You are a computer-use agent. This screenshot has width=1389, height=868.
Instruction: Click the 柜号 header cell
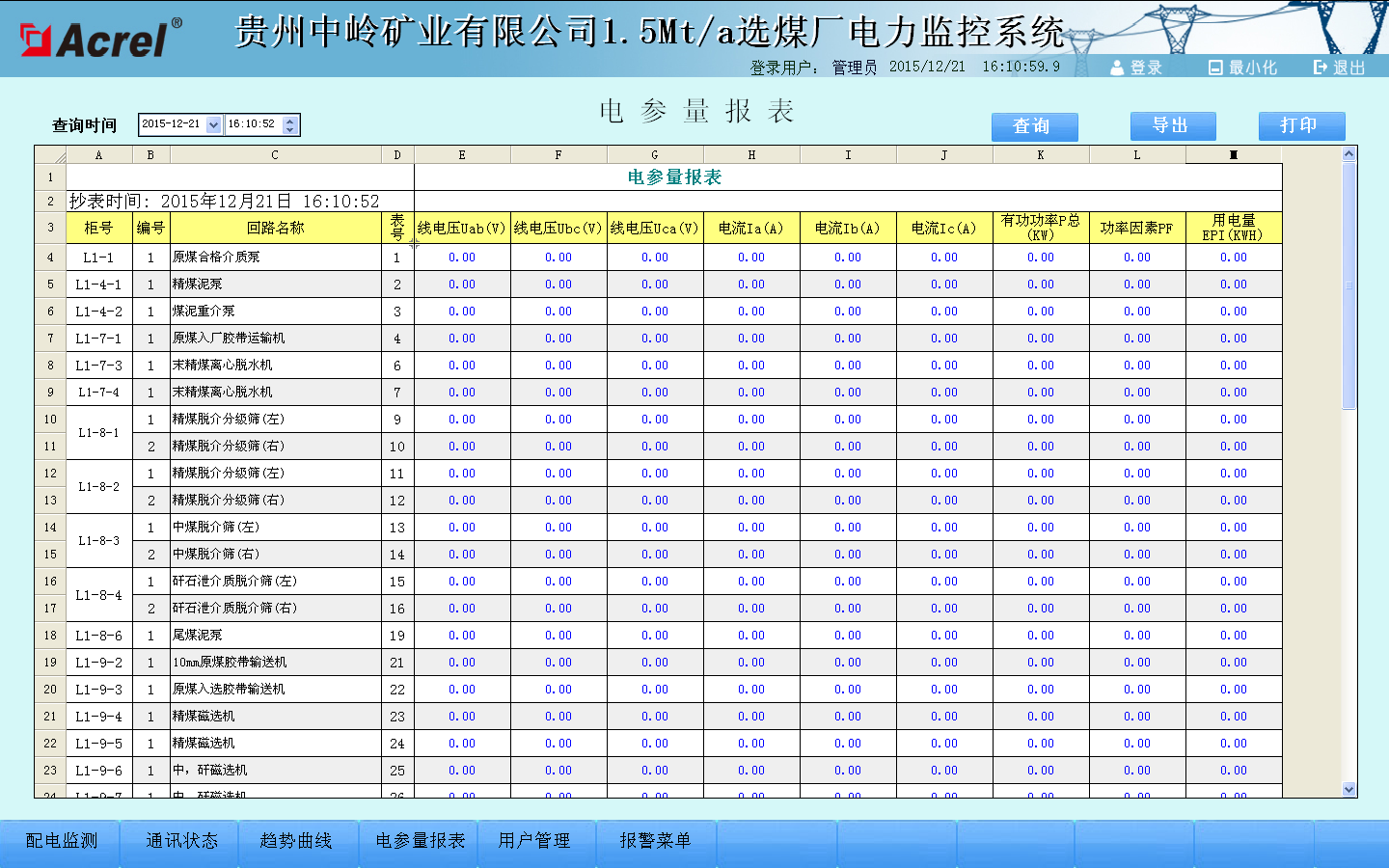pyautogui.click(x=99, y=229)
